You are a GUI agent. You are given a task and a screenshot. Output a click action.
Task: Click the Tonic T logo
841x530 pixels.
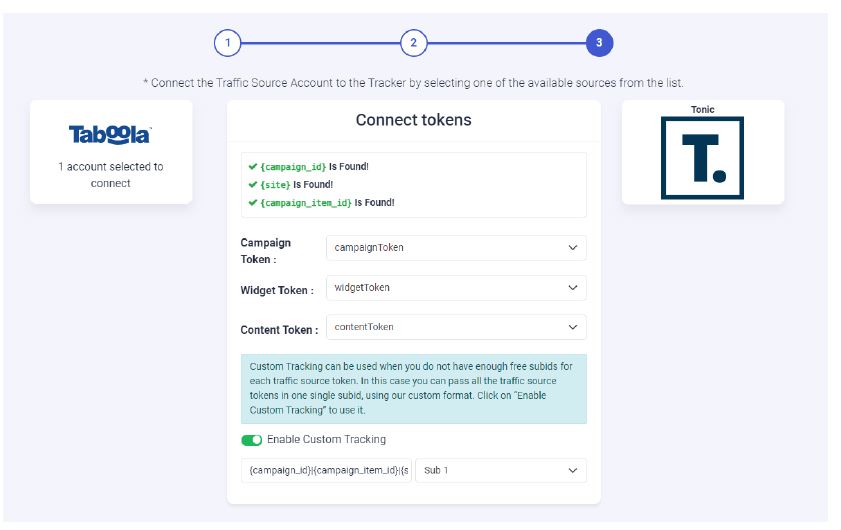pos(702,158)
